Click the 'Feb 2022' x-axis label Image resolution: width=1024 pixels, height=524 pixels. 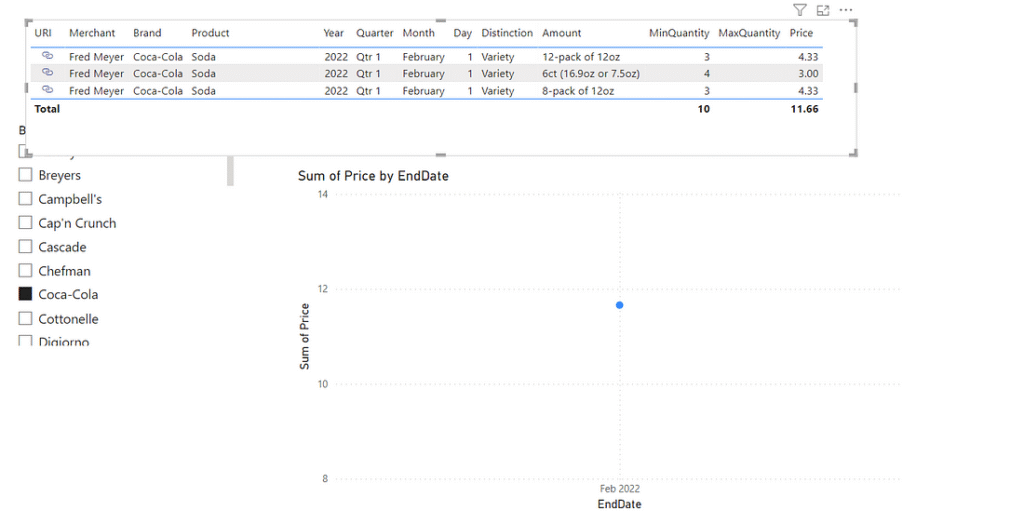click(620, 489)
